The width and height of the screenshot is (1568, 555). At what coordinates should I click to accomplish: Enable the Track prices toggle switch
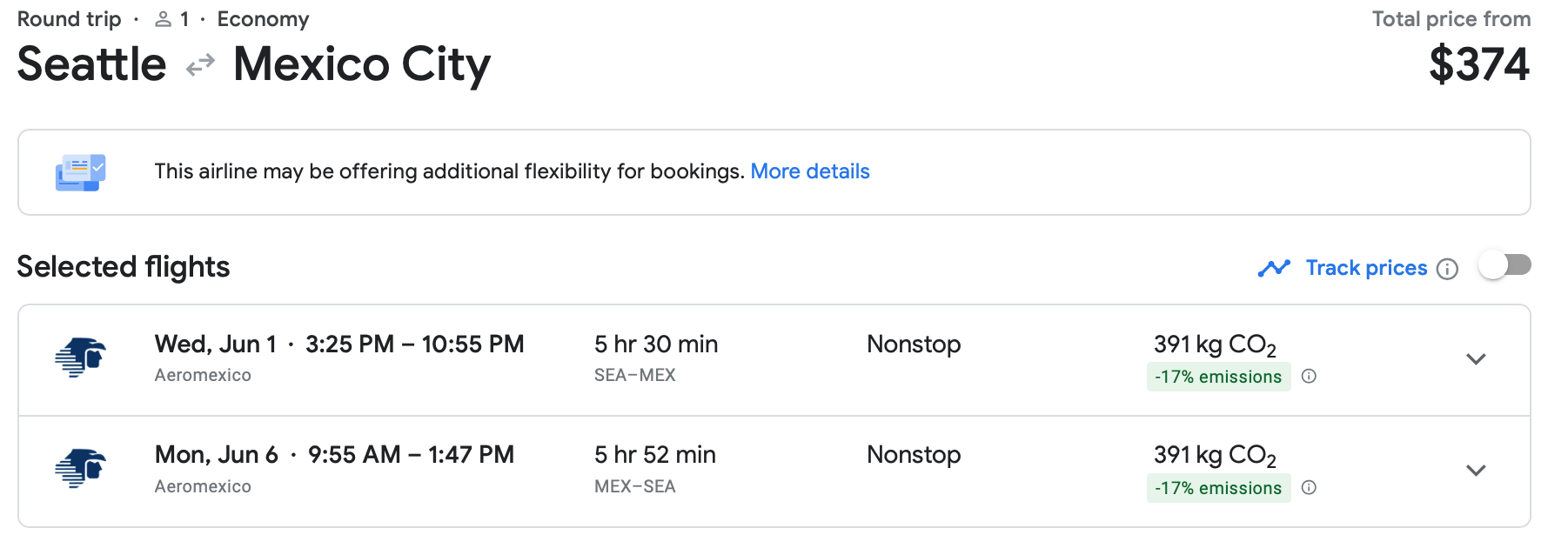point(1504,265)
